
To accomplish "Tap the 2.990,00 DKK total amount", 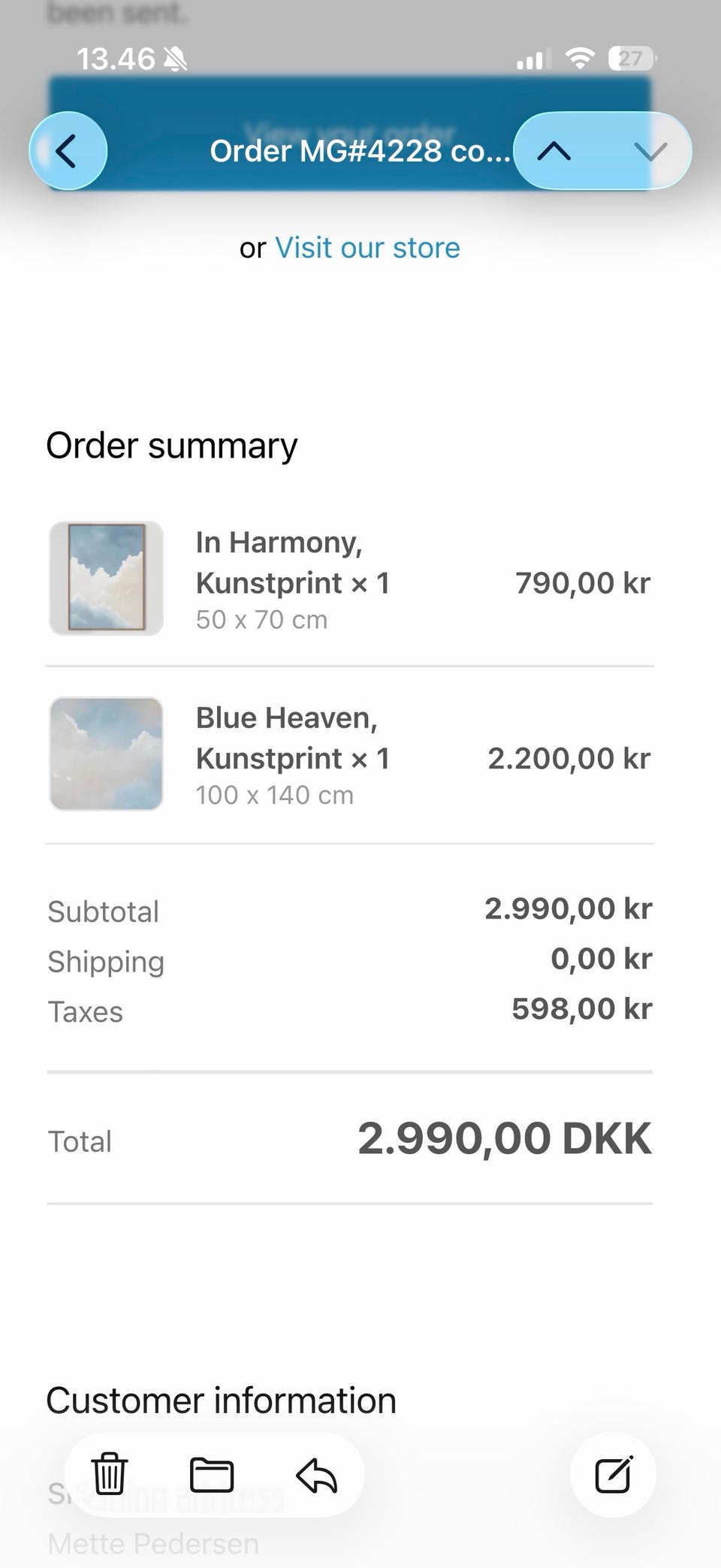I will click(x=504, y=1138).
